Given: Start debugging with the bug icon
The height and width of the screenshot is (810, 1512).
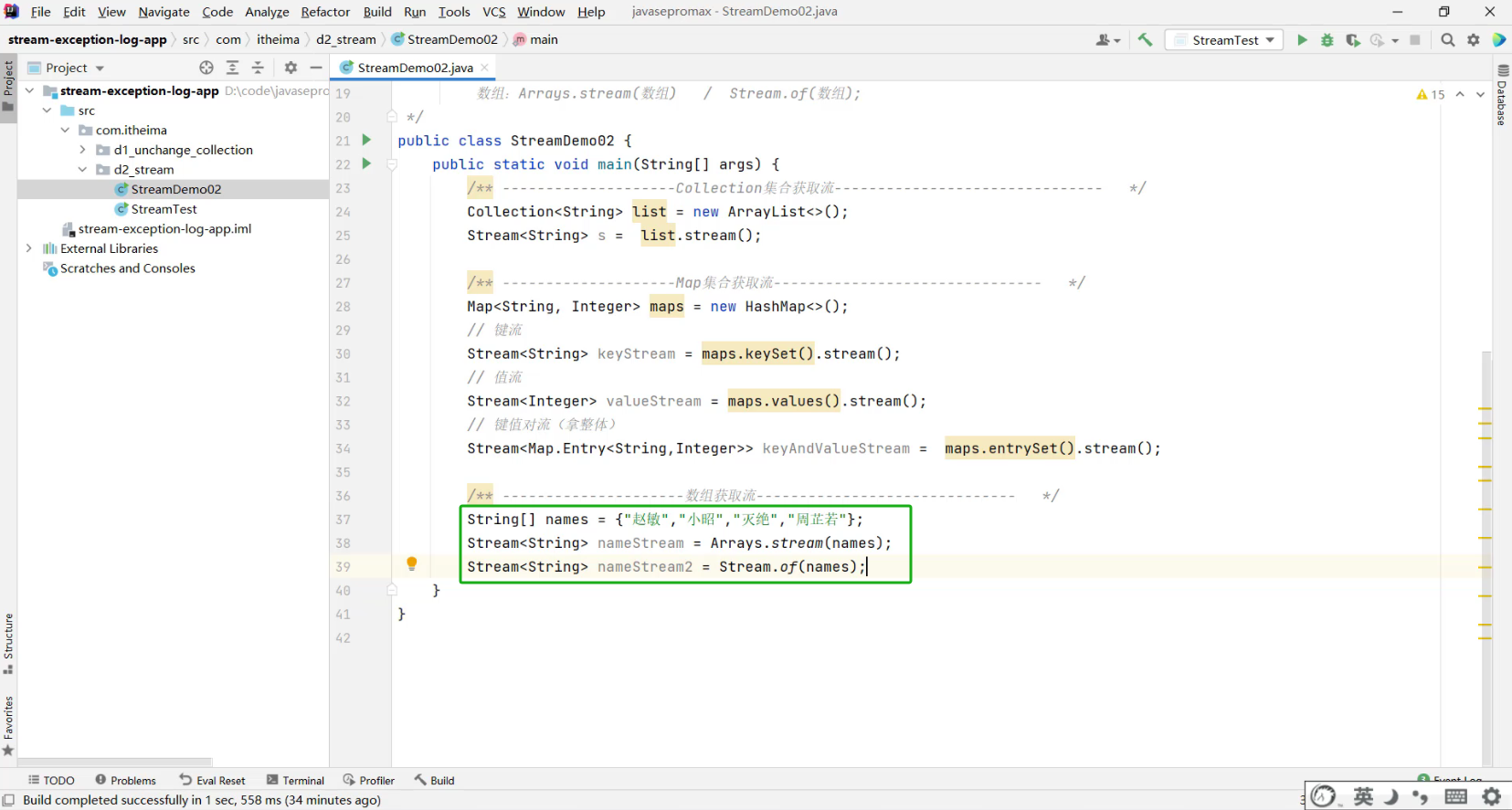Looking at the screenshot, I should (x=1327, y=40).
